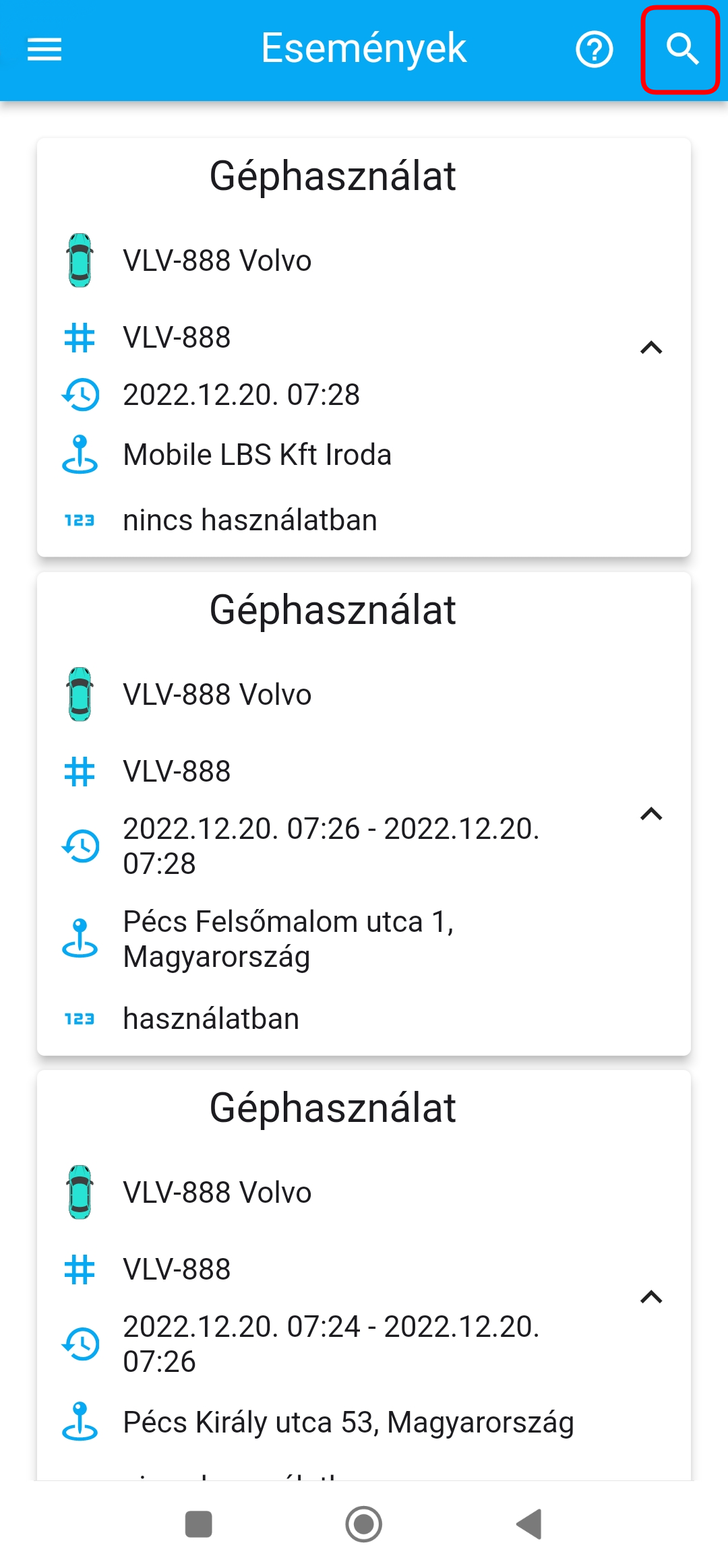Collapse the third Géphasználat card chevron
The image size is (728, 1568).
651,1296
